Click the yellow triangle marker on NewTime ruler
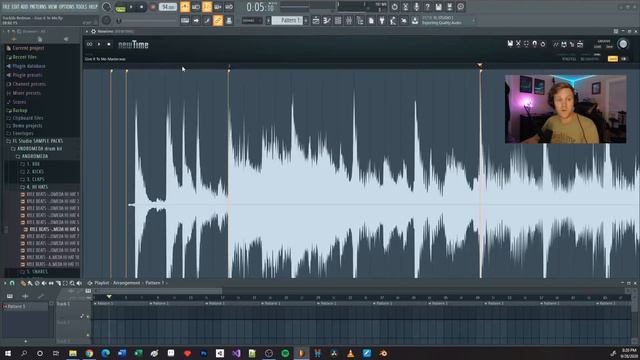 (480, 65)
